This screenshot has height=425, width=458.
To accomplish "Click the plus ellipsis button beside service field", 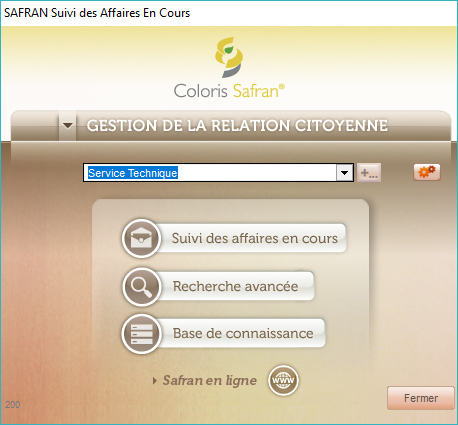I will (x=369, y=173).
